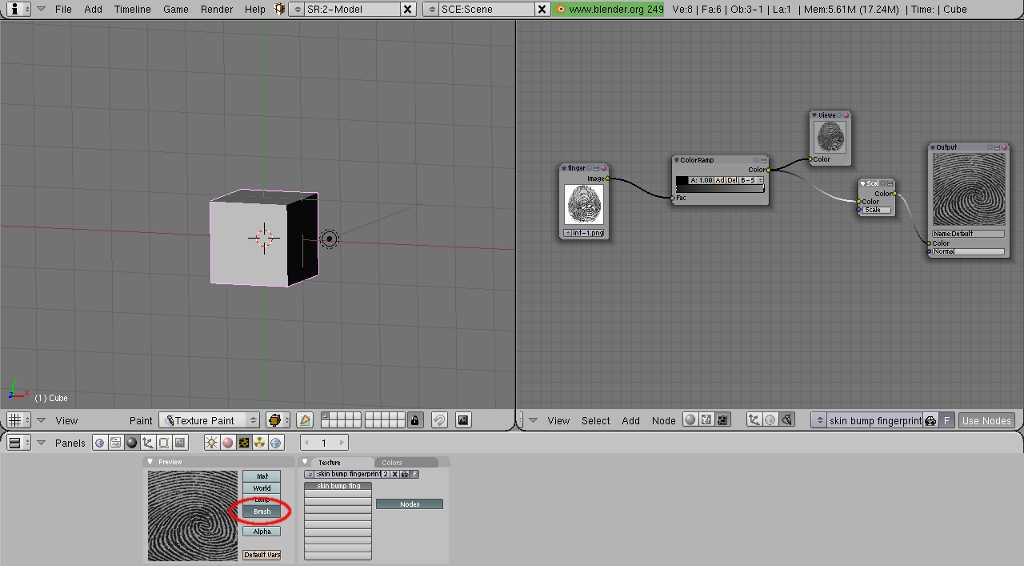Image resolution: width=1024 pixels, height=566 pixels.
Task: Toggle Alpha in the Preview panel
Action: pos(262,531)
